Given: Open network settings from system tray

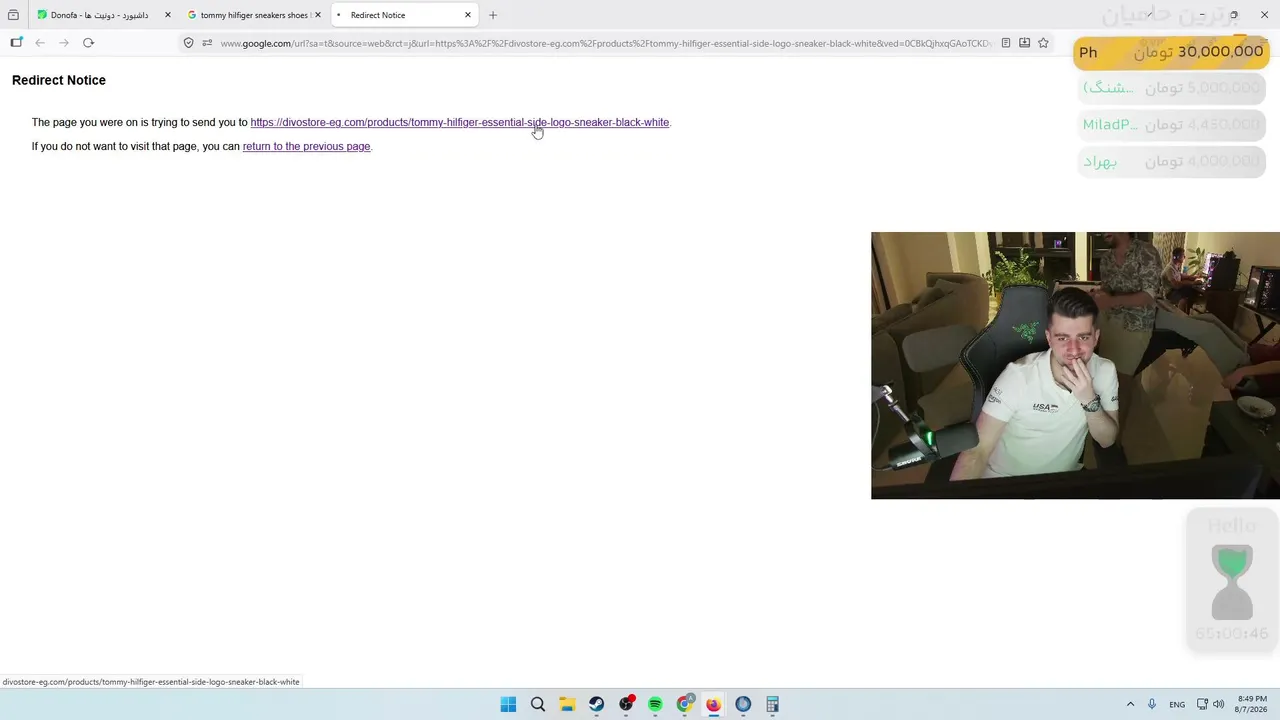Looking at the screenshot, I should click(1202, 704).
